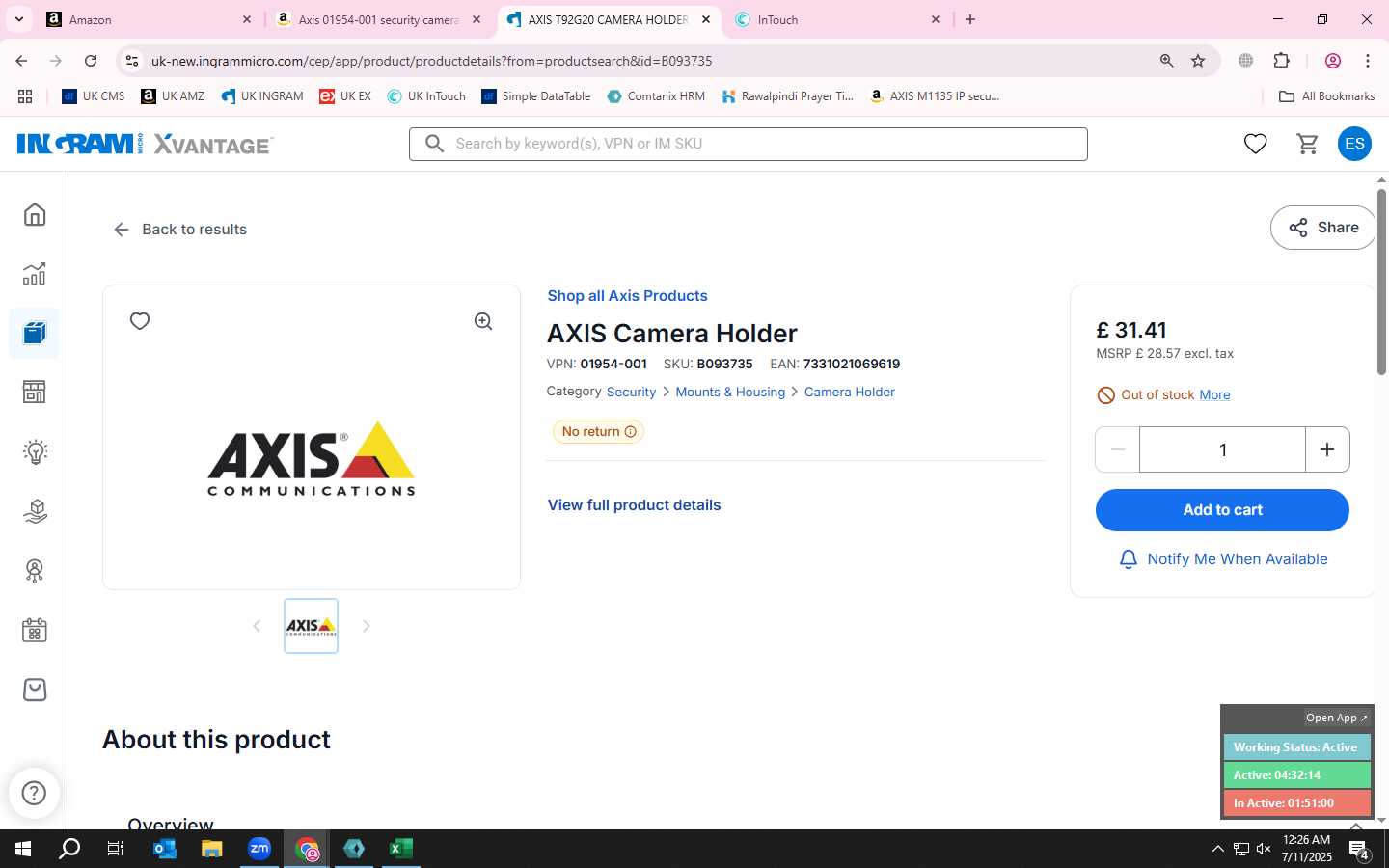
Task: Open a new browser tab
Action: tap(970, 19)
